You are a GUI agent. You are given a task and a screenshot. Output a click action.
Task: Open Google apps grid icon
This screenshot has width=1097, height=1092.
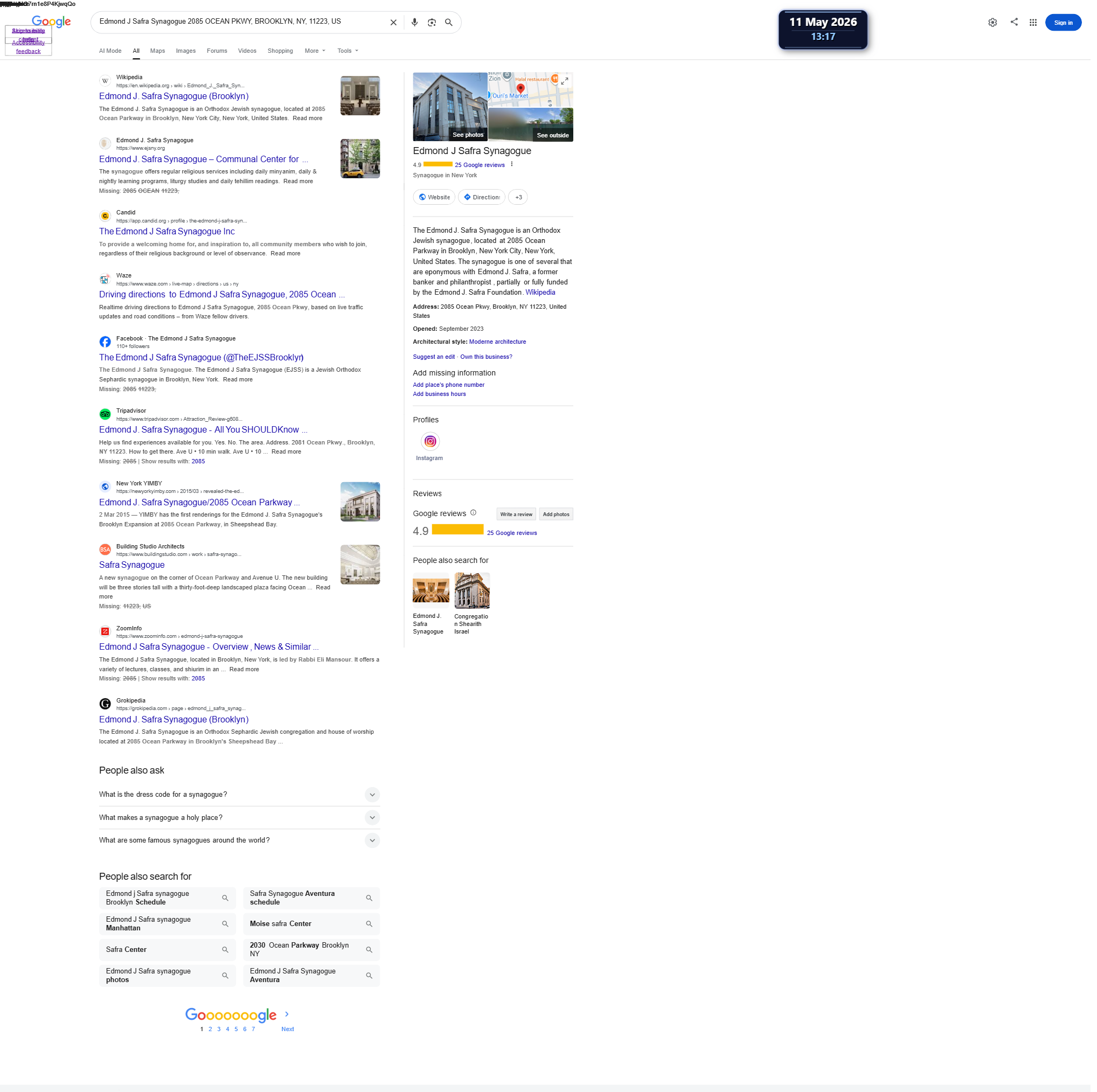click(x=1038, y=23)
